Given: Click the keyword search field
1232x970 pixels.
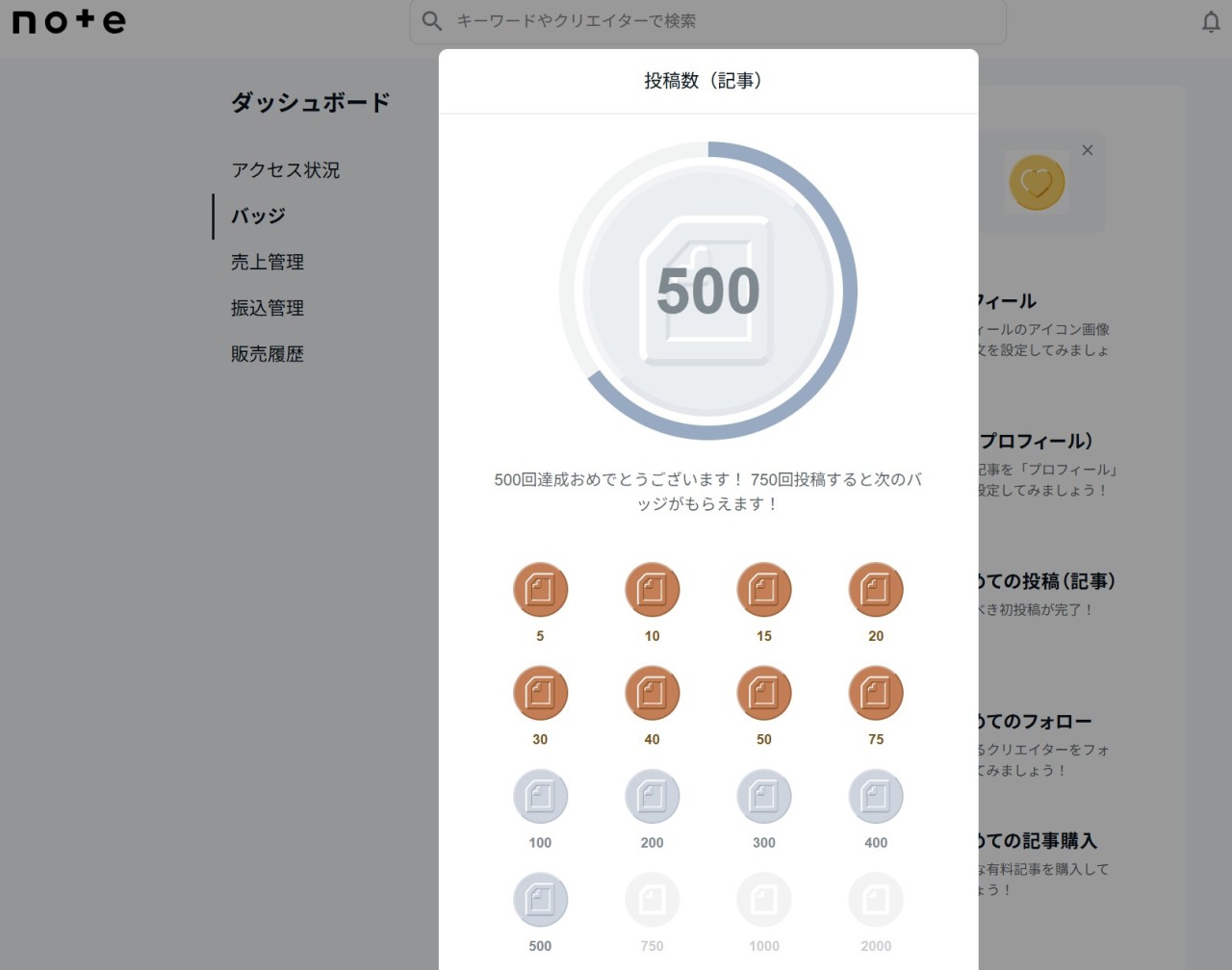Looking at the screenshot, I should 722,21.
